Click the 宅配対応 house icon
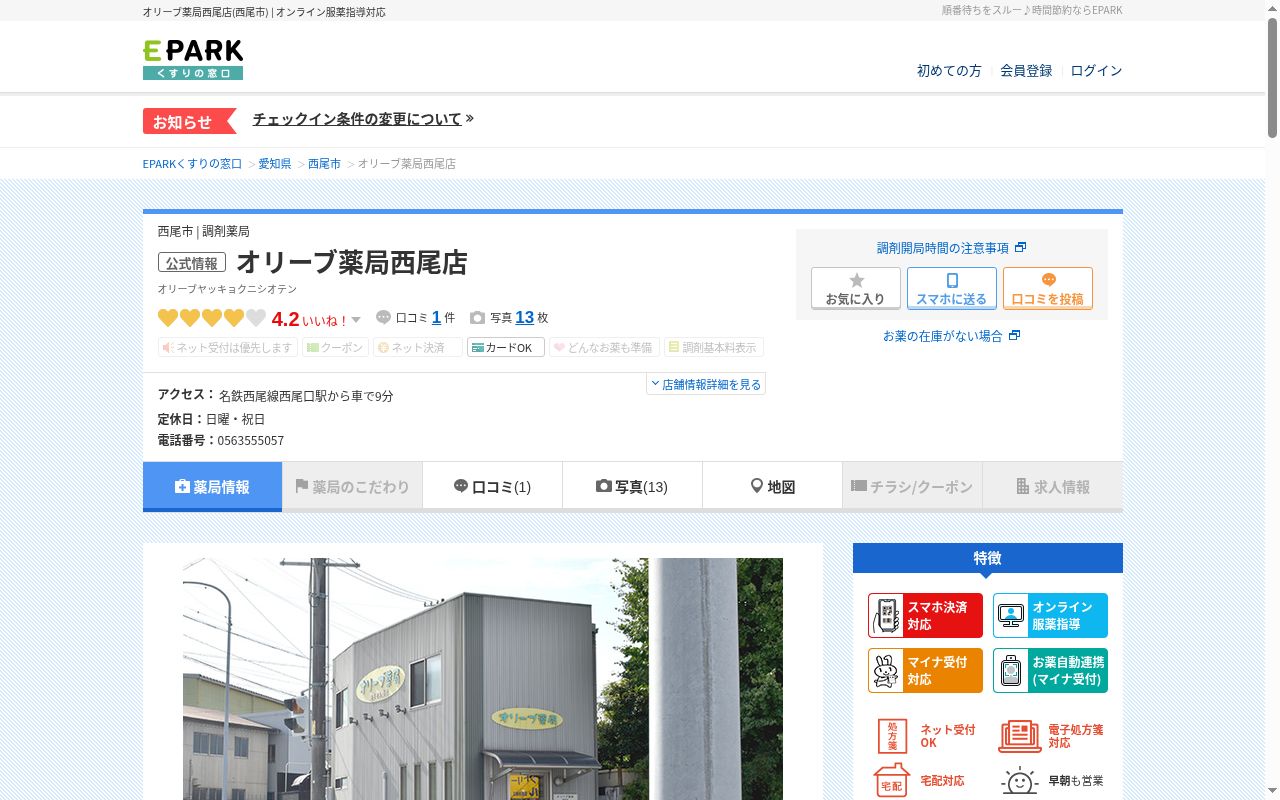1280x800 pixels. [x=891, y=780]
